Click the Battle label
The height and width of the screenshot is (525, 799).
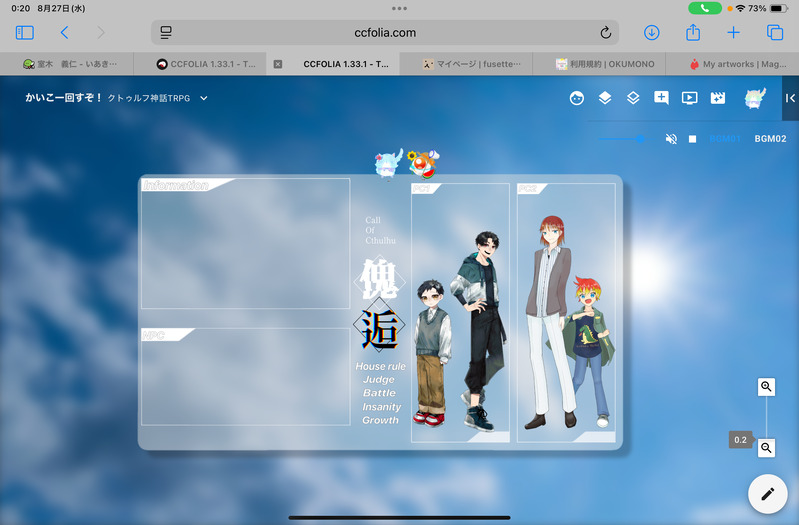pos(379,393)
